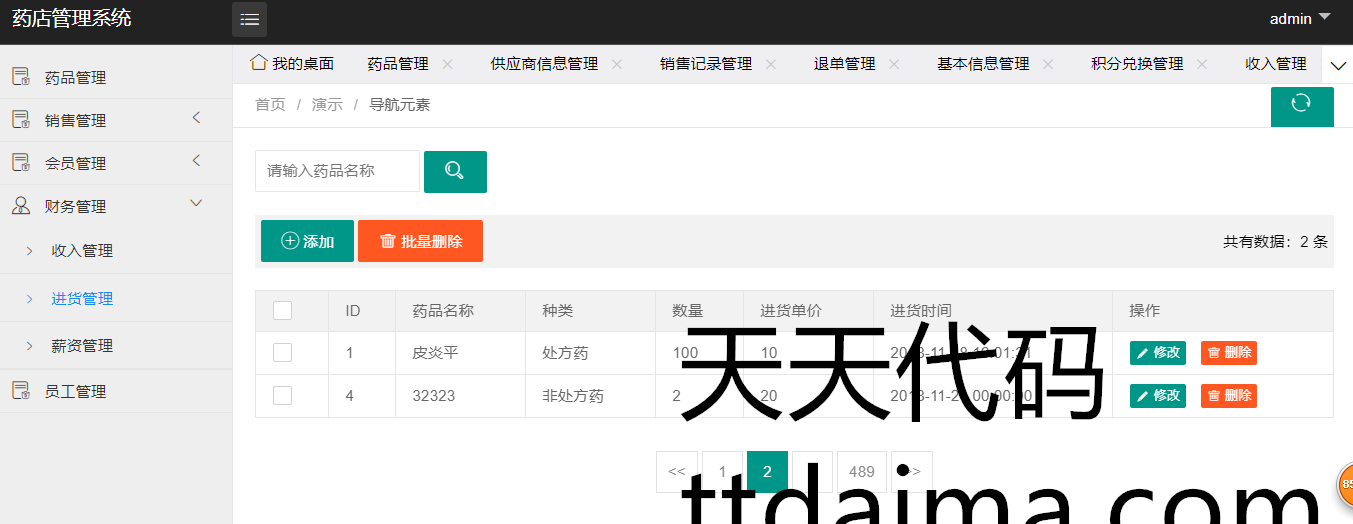Image resolution: width=1353 pixels, height=524 pixels.
Task: Select 薪资管理 in the sidebar
Action: pyautogui.click(x=82, y=346)
